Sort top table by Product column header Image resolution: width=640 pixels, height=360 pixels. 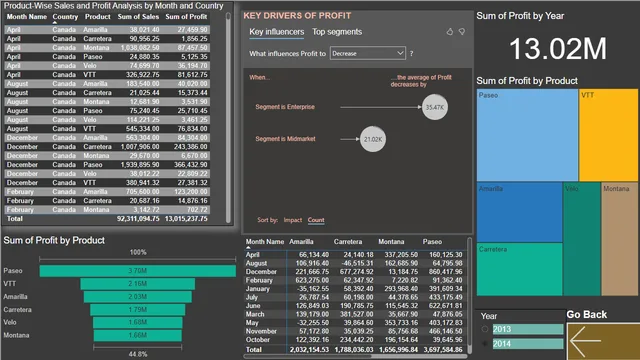(98, 17)
